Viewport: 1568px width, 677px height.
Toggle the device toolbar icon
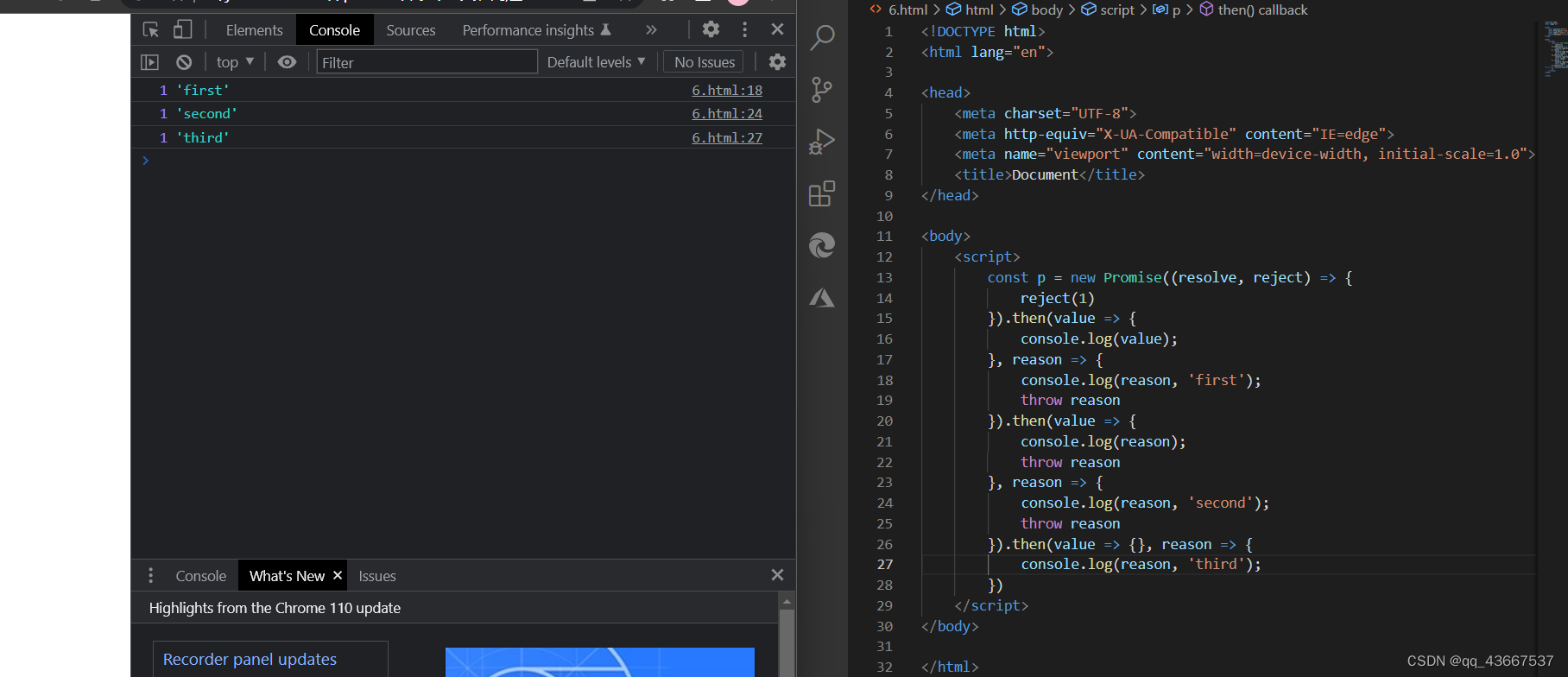click(182, 29)
